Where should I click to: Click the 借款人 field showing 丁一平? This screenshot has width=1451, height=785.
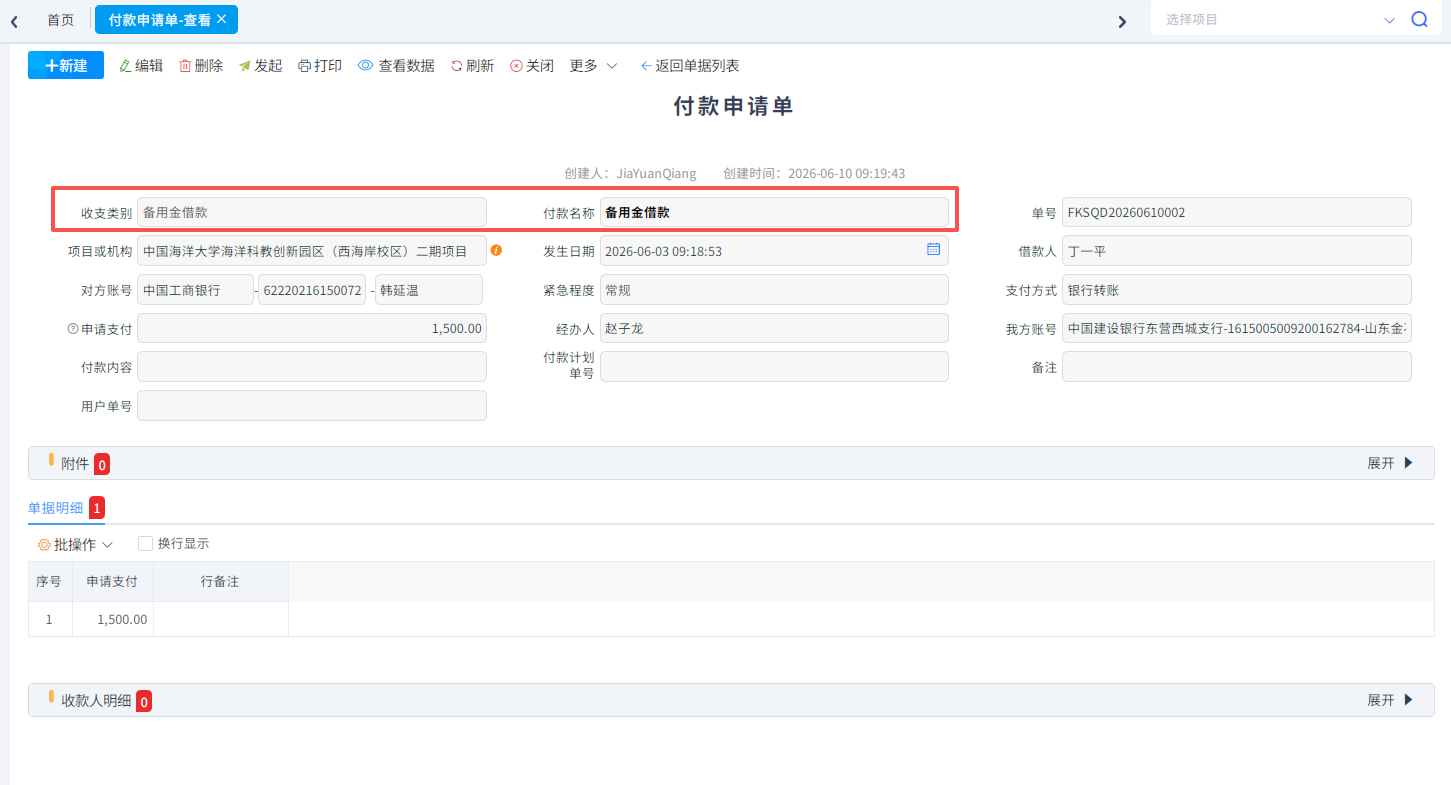(x=1237, y=251)
